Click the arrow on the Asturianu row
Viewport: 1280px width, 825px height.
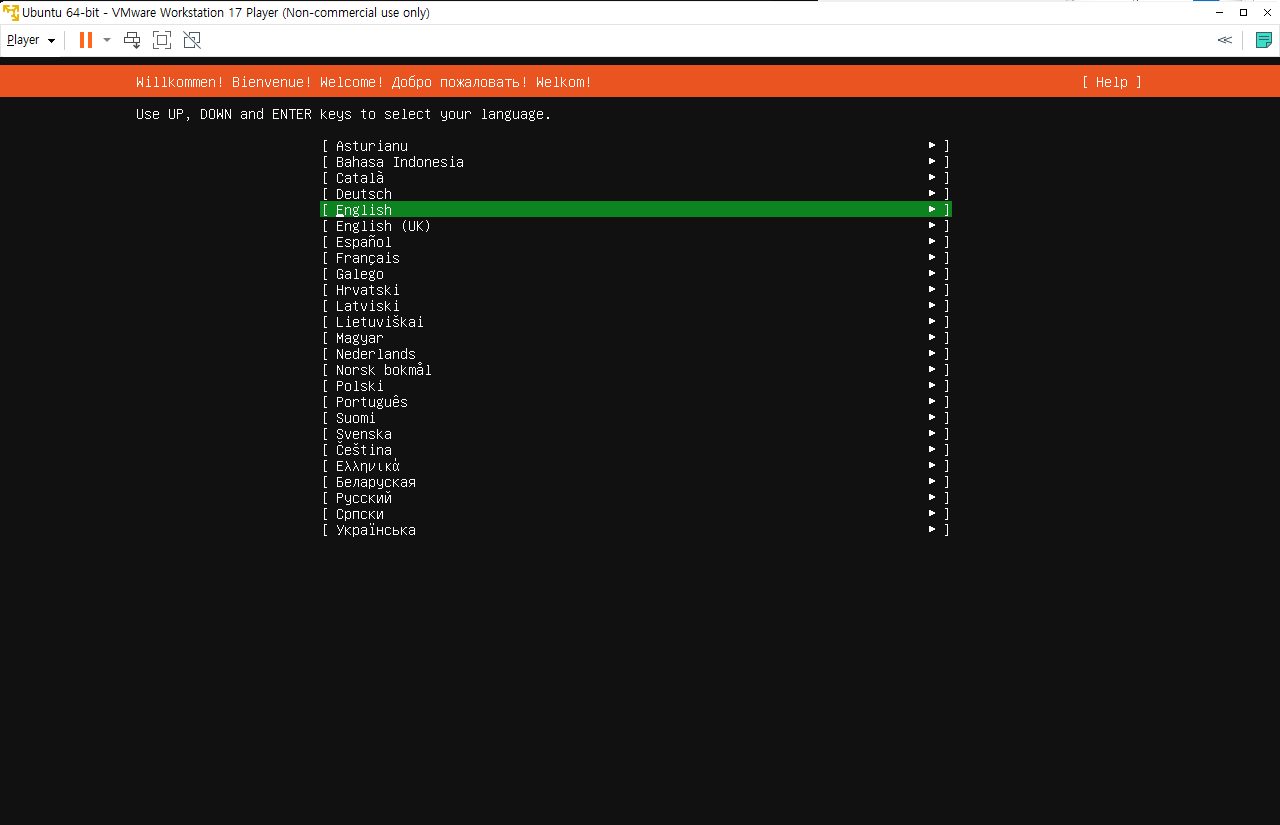(x=932, y=146)
